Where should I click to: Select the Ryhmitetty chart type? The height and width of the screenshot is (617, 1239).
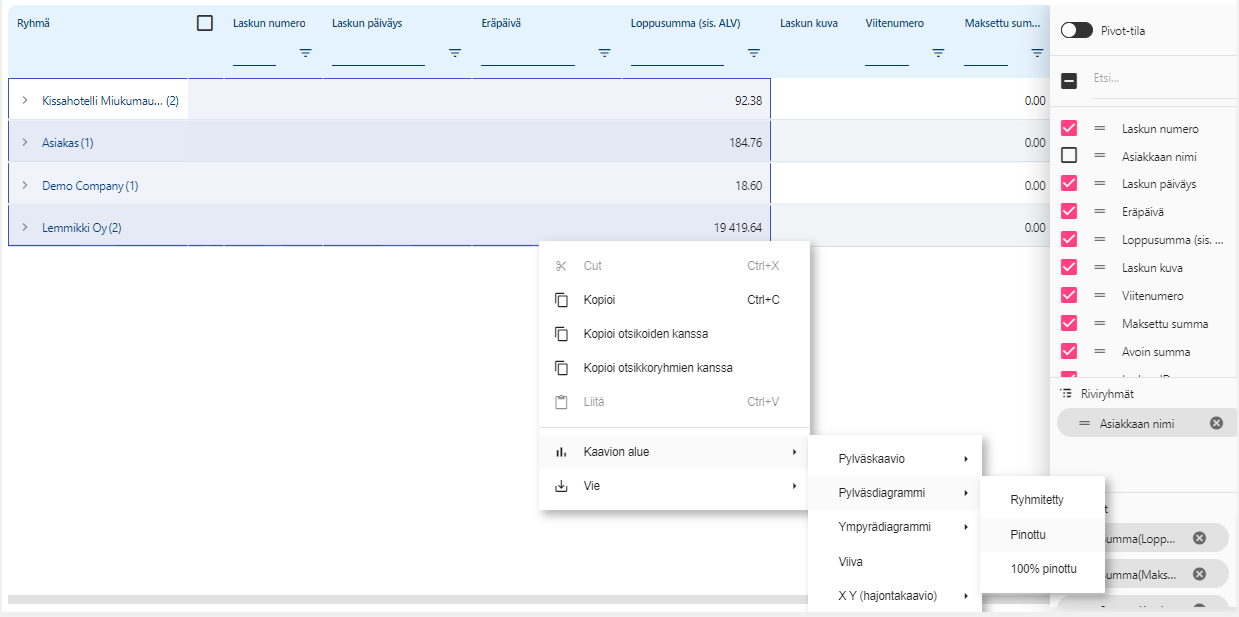click(1042, 500)
